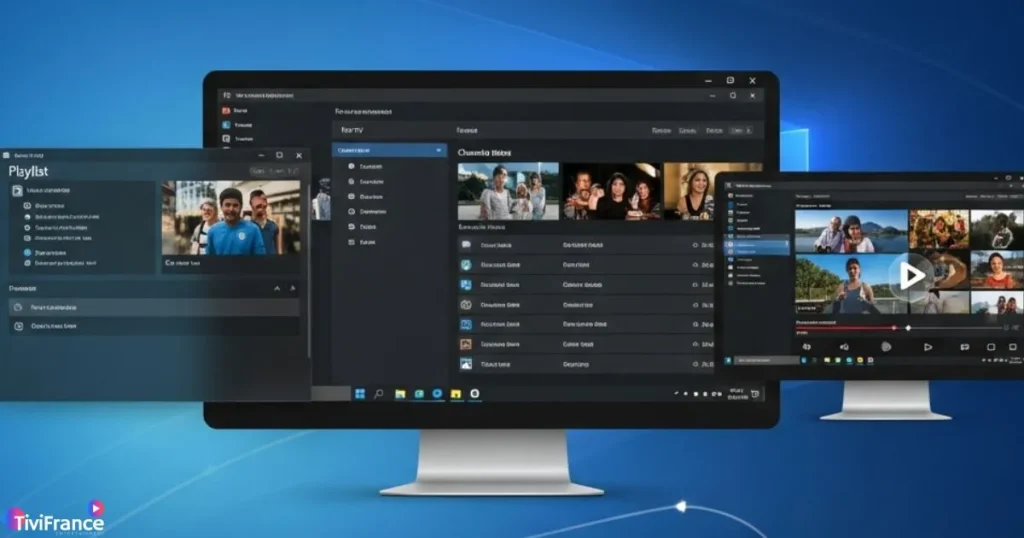Viewport: 1024px width, 538px height.
Task: Open the three men thumbnail in Playlist window
Action: tap(231, 218)
